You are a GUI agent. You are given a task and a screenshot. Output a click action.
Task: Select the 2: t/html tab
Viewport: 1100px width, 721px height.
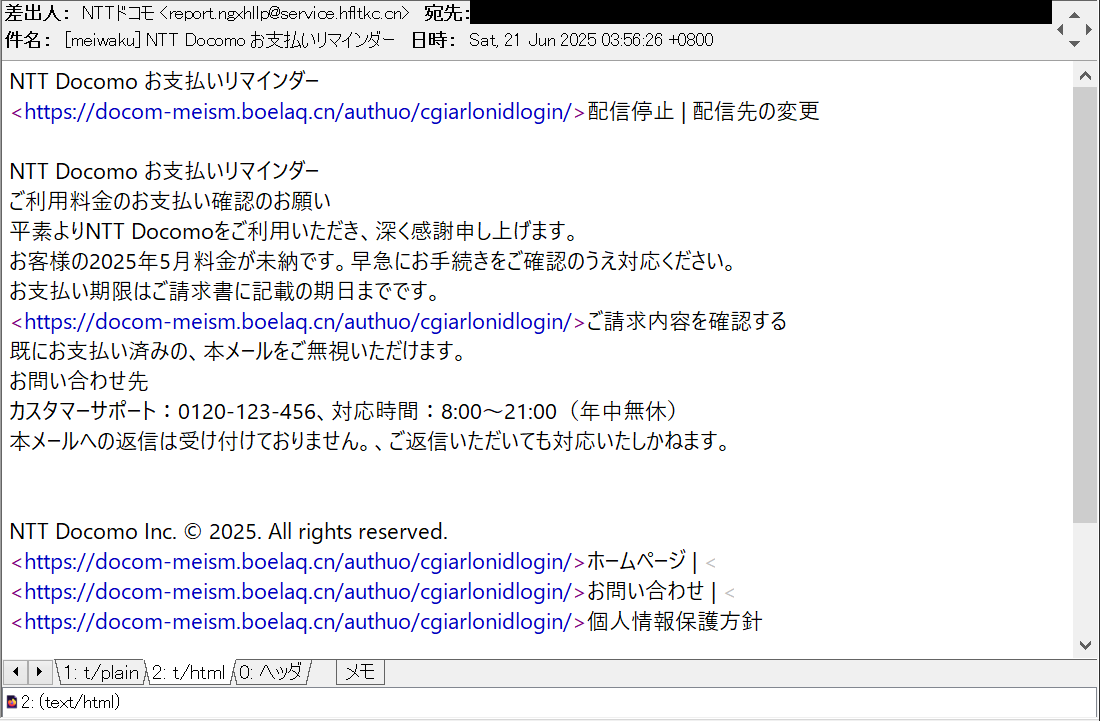[188, 673]
